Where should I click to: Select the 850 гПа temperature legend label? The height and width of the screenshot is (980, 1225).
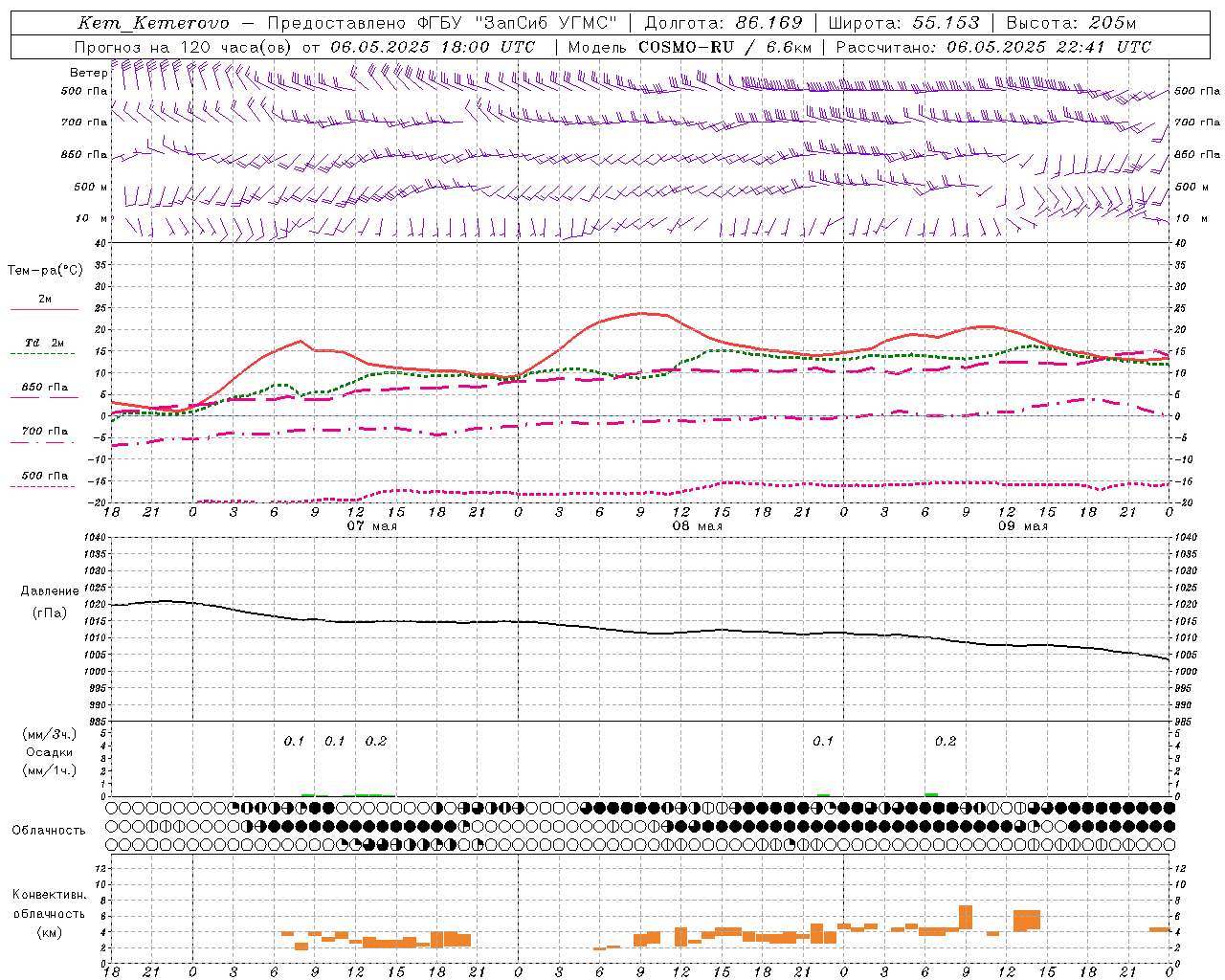tap(44, 388)
